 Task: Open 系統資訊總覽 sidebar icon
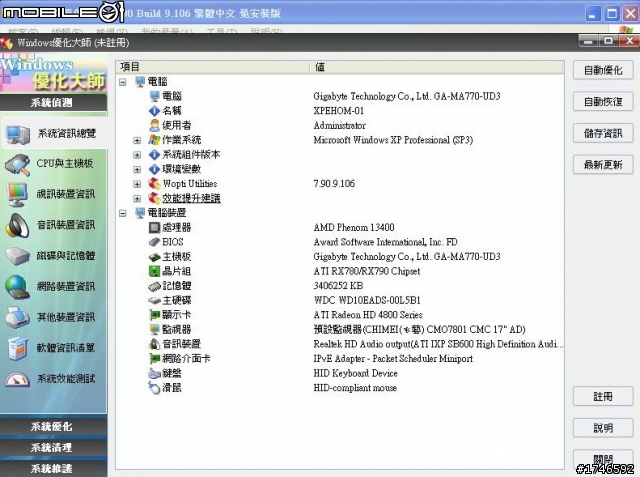pyautogui.click(x=18, y=135)
